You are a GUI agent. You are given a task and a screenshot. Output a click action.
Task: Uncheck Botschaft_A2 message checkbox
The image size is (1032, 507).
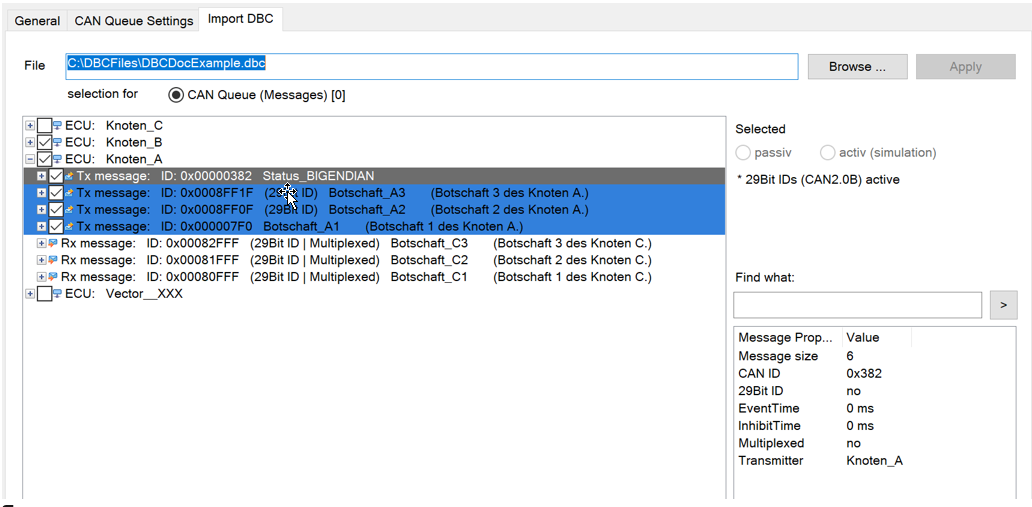pos(56,209)
